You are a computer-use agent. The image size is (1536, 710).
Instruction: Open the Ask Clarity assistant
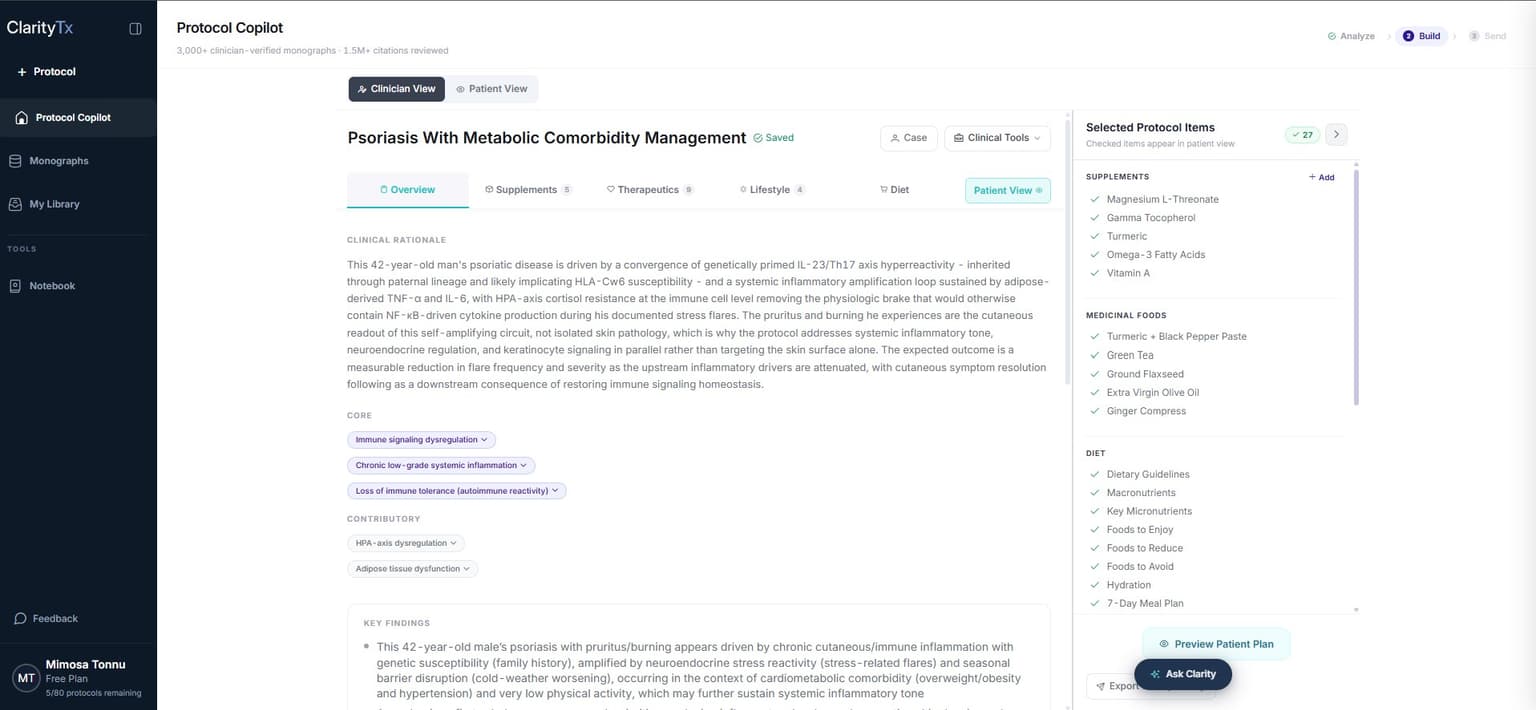(x=1183, y=674)
